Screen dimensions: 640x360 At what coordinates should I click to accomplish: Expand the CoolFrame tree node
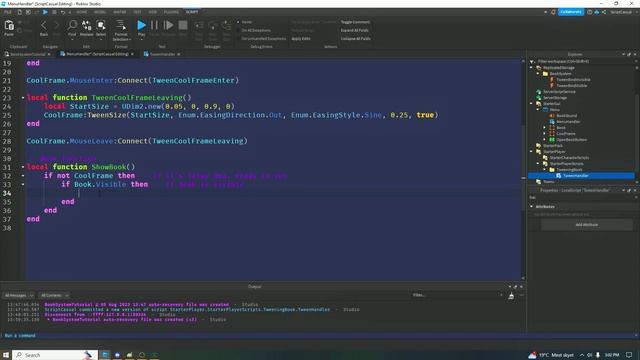[x=544, y=133]
